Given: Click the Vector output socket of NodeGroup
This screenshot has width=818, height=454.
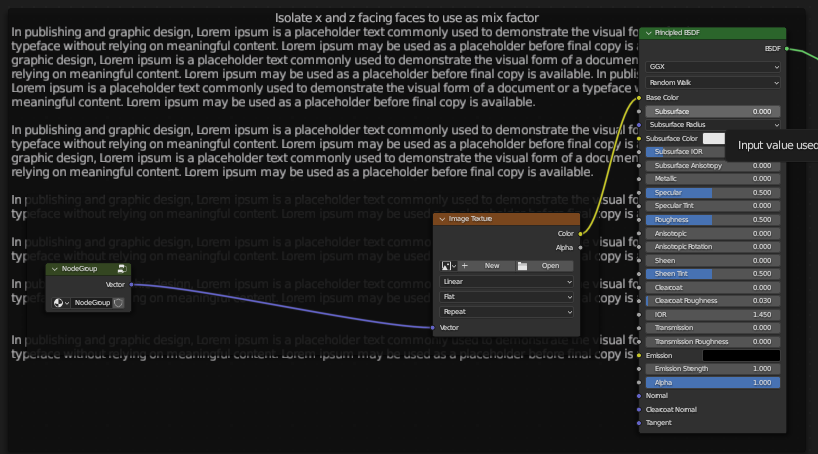Looking at the screenshot, I should (131, 284).
